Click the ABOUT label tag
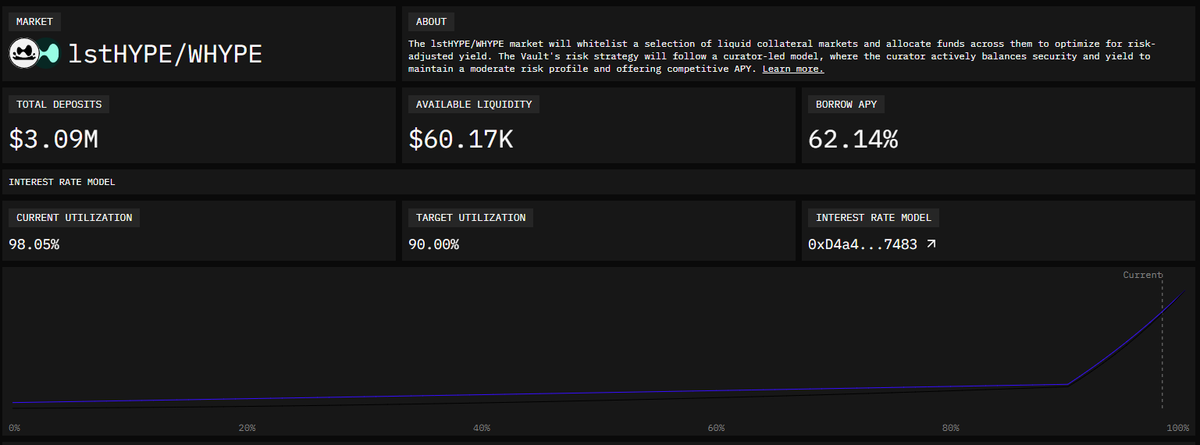The image size is (1200, 445). tap(432, 21)
